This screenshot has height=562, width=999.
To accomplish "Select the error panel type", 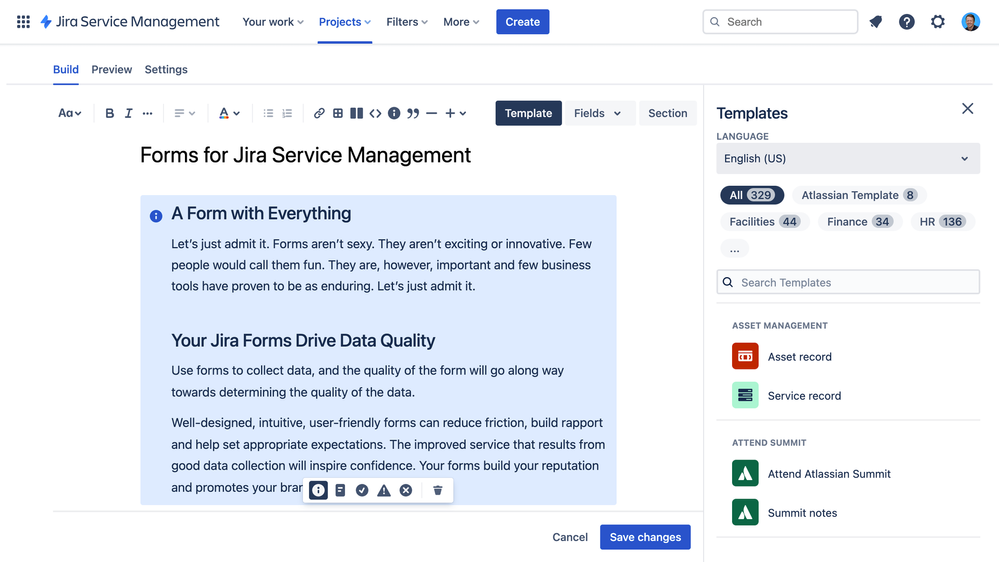I will pyautogui.click(x=406, y=490).
